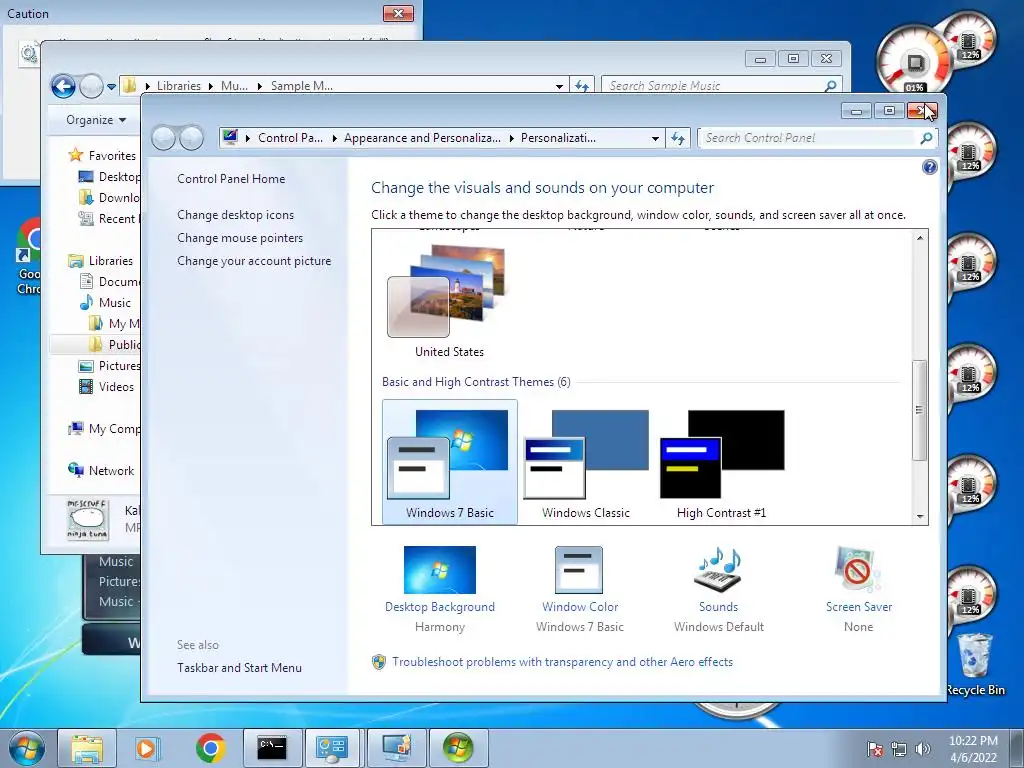The width and height of the screenshot is (1024, 768).
Task: Go to Control Panel Home
Action: 231,178
